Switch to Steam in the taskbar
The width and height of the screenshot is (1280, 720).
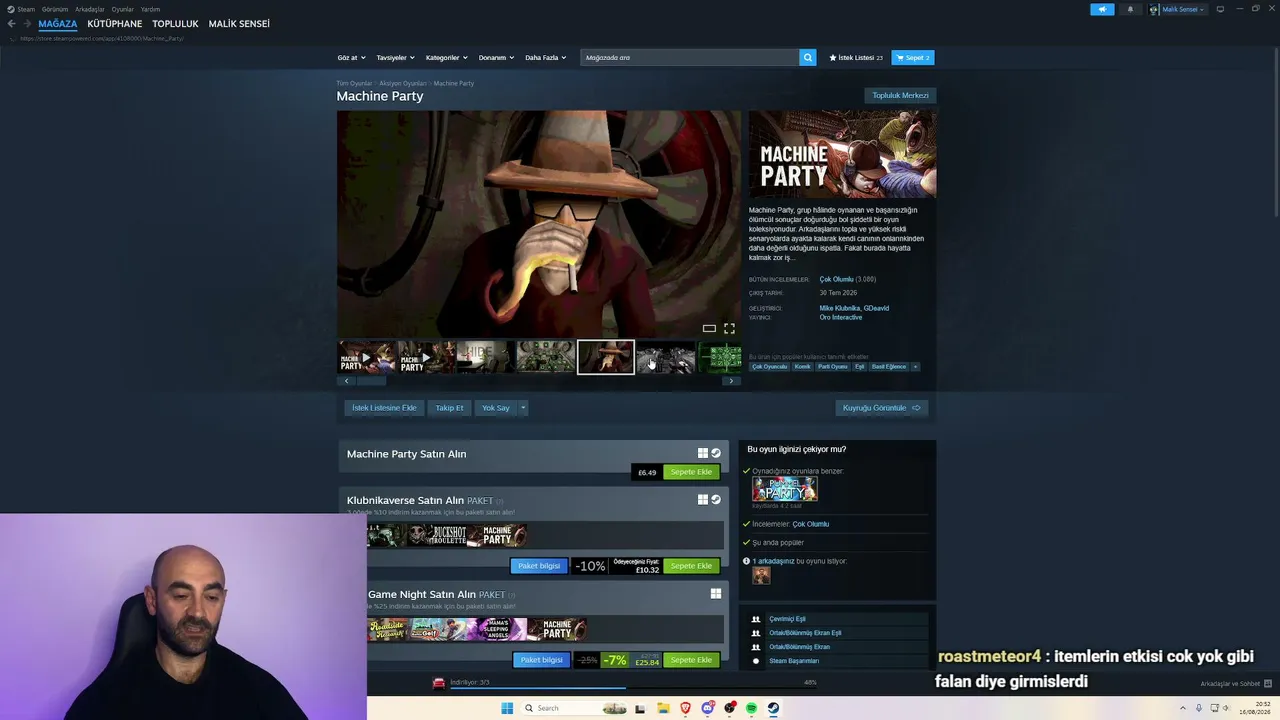coord(773,708)
